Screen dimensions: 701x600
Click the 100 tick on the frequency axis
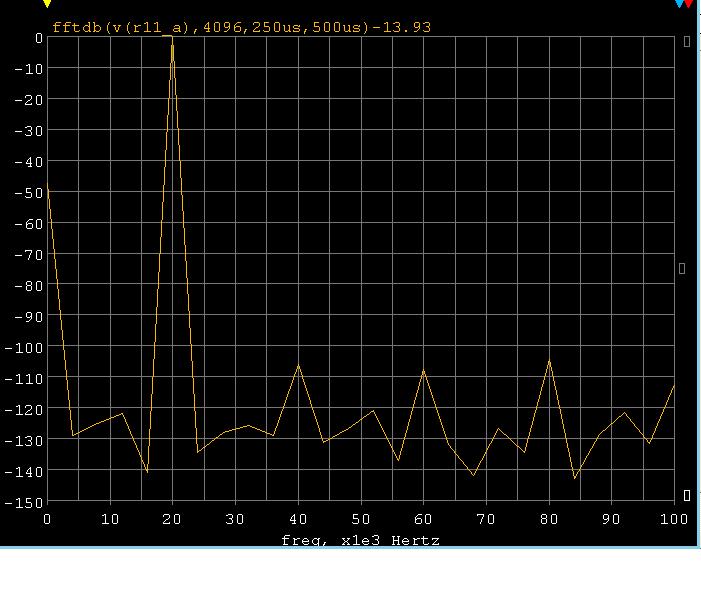674,519
